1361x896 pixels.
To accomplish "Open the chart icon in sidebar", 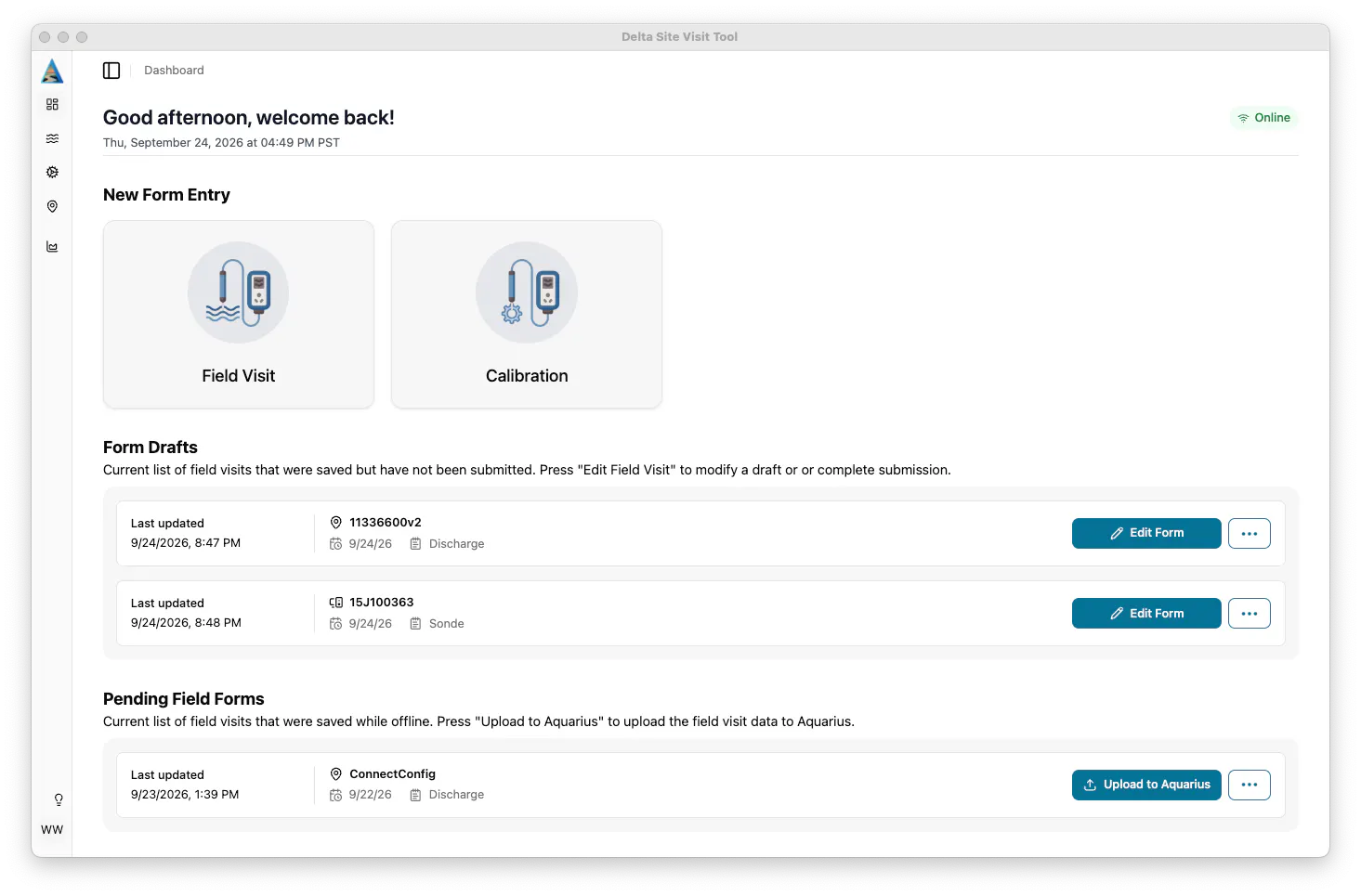I will pyautogui.click(x=52, y=247).
